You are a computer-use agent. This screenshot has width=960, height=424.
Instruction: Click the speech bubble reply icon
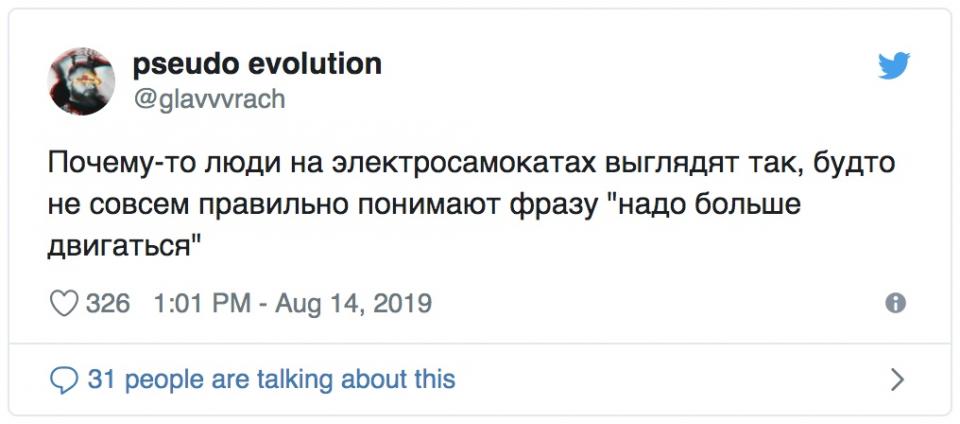point(64,380)
